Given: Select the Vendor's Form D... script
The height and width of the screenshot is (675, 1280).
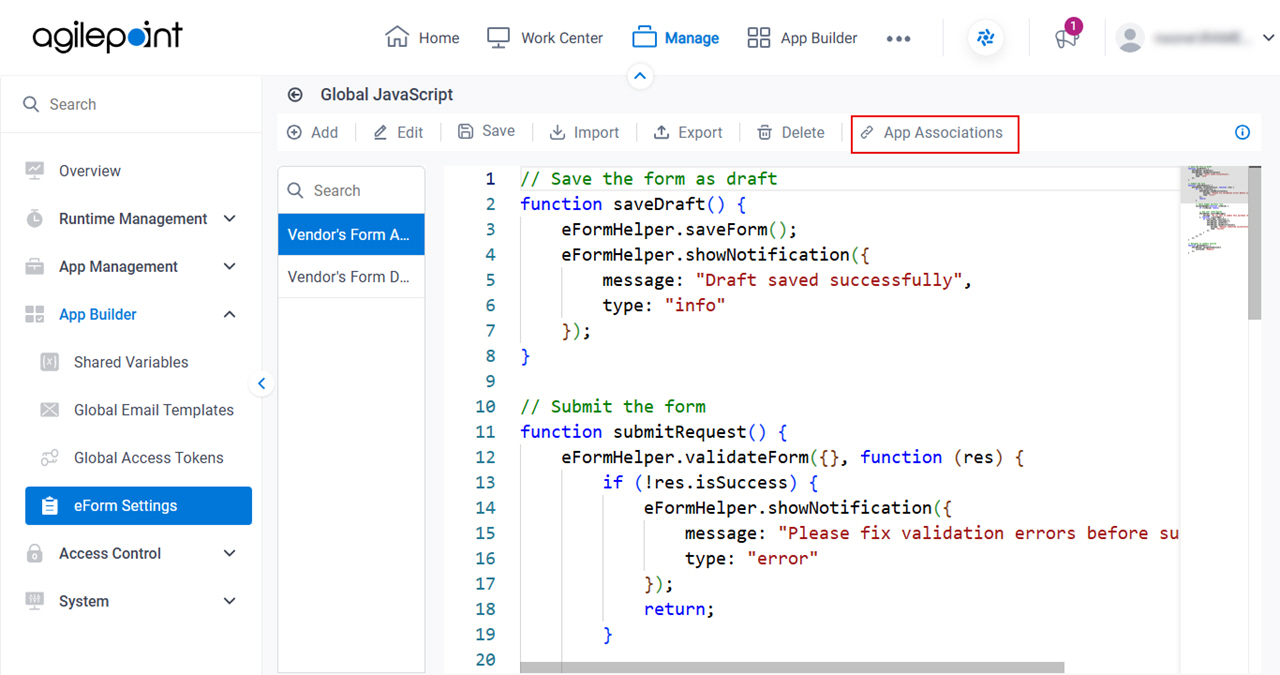Looking at the screenshot, I should pos(351,277).
